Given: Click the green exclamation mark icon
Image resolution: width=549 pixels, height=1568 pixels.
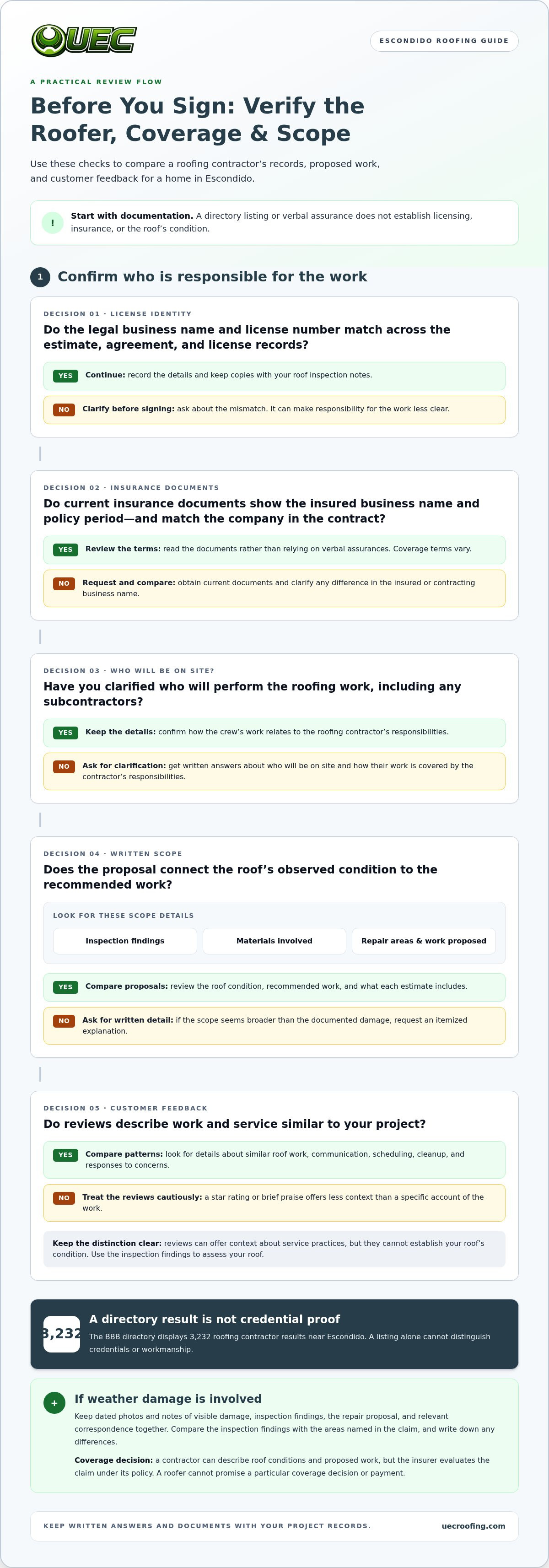Looking at the screenshot, I should (x=52, y=223).
